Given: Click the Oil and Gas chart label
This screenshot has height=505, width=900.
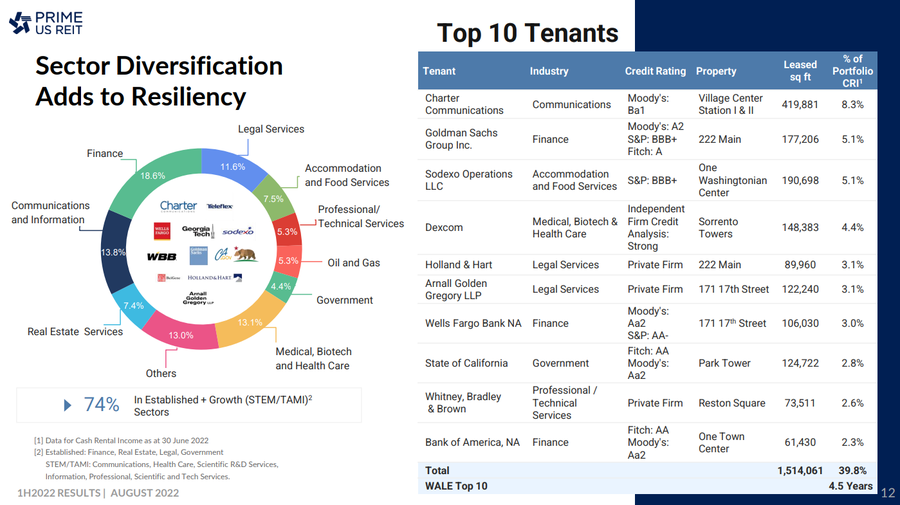Looking at the screenshot, I should 354,263.
